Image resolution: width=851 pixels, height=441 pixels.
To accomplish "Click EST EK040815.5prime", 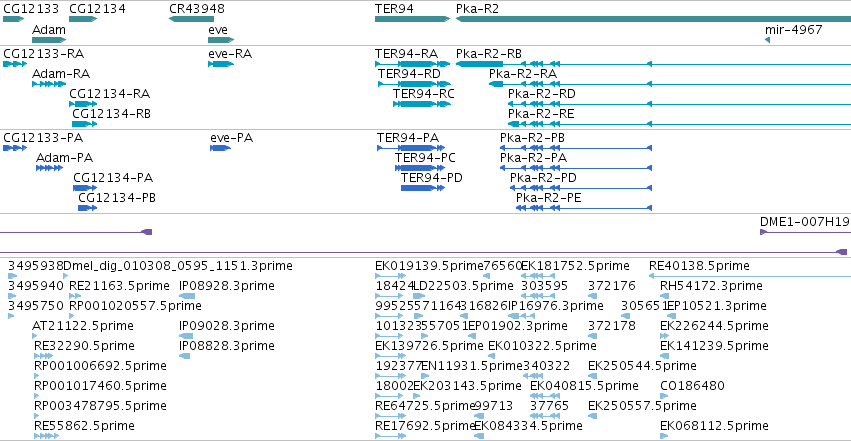I will pyautogui.click(x=584, y=386).
